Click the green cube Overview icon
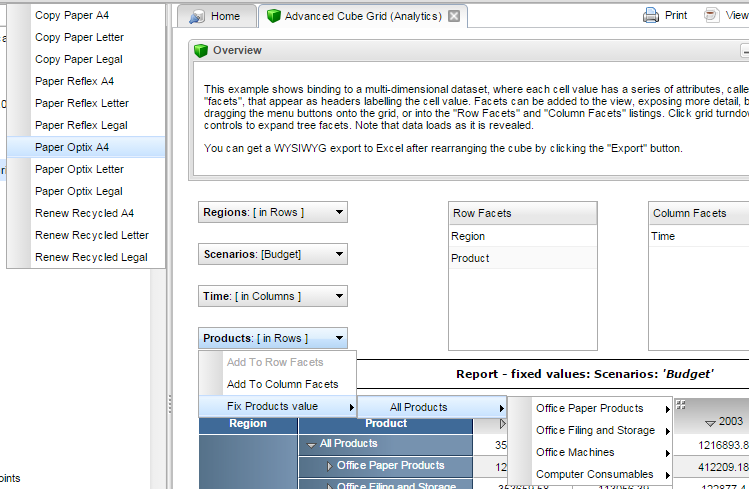This screenshot has height=489, width=749. 201,50
